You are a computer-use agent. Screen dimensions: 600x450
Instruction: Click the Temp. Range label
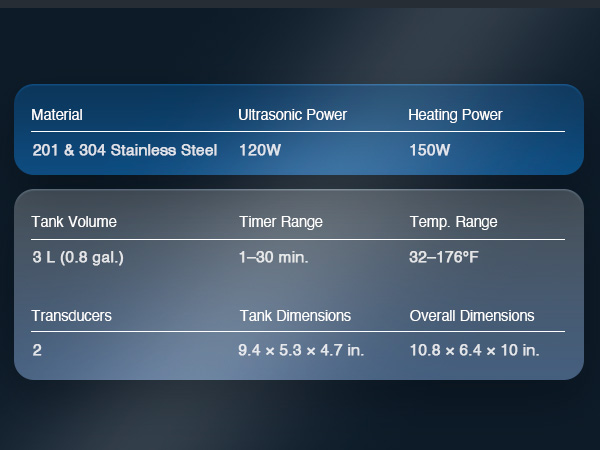(x=453, y=221)
